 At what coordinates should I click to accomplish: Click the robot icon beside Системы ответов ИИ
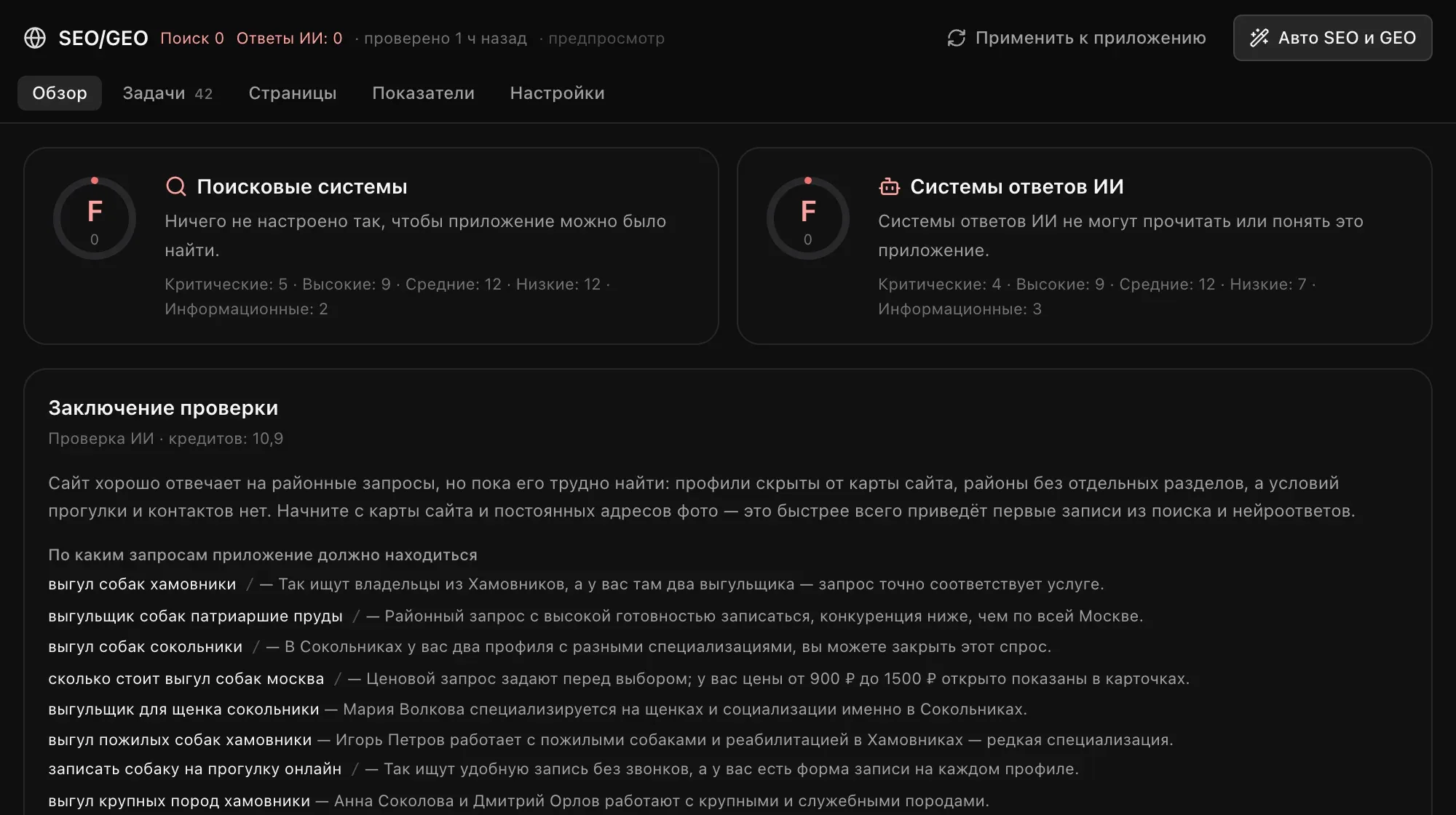[x=889, y=186]
